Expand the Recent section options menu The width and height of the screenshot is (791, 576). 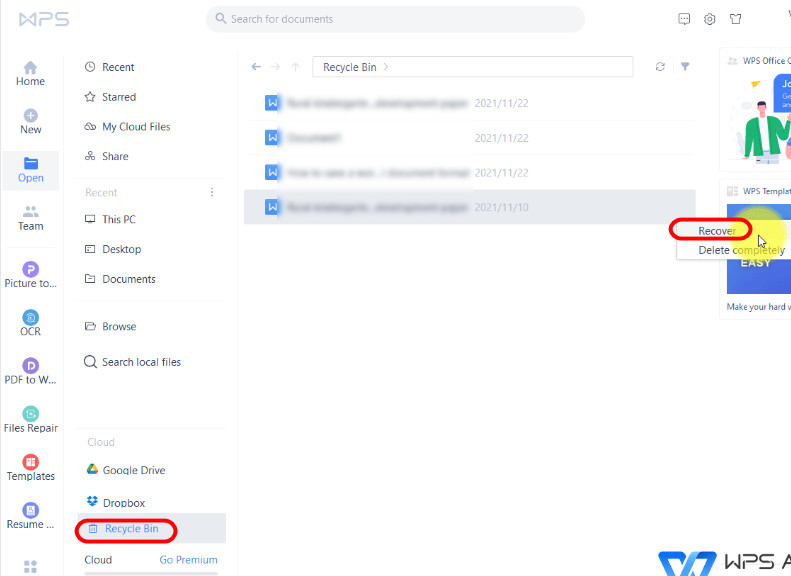click(x=211, y=192)
